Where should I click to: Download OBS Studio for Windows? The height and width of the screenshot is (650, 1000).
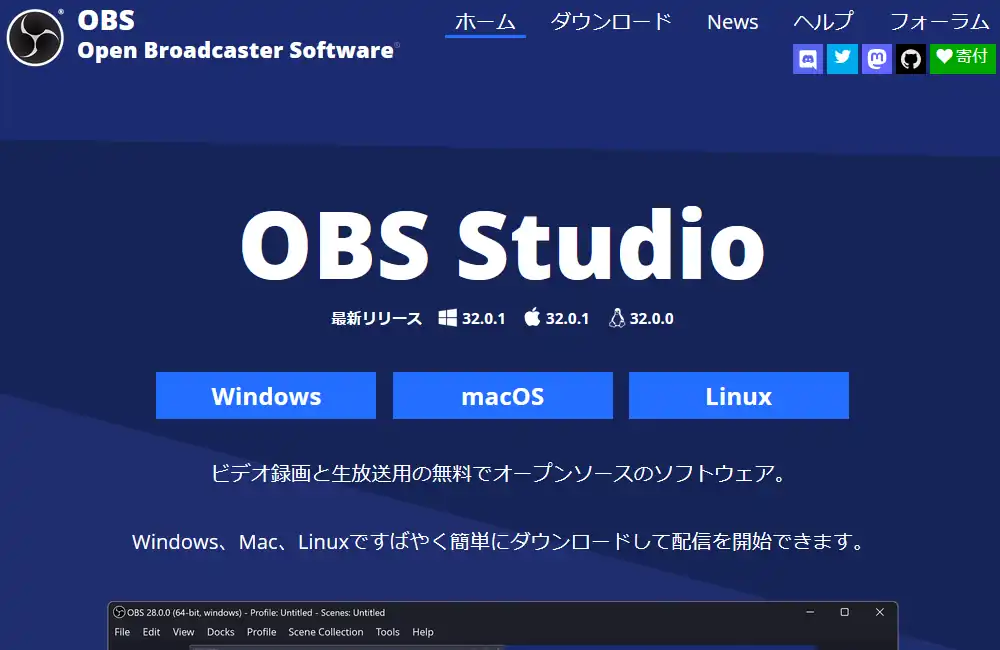click(266, 396)
